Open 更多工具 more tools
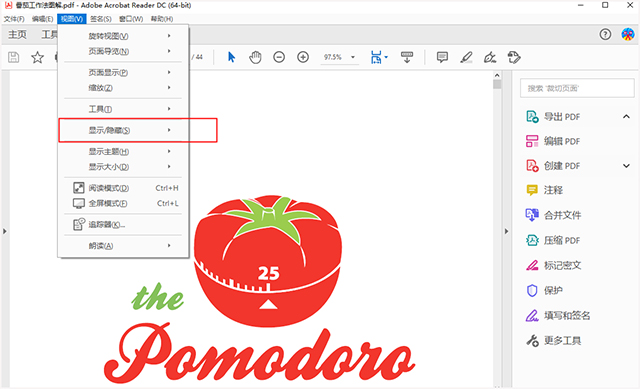Screen dimensions: 640x389 pyautogui.click(x=553, y=340)
